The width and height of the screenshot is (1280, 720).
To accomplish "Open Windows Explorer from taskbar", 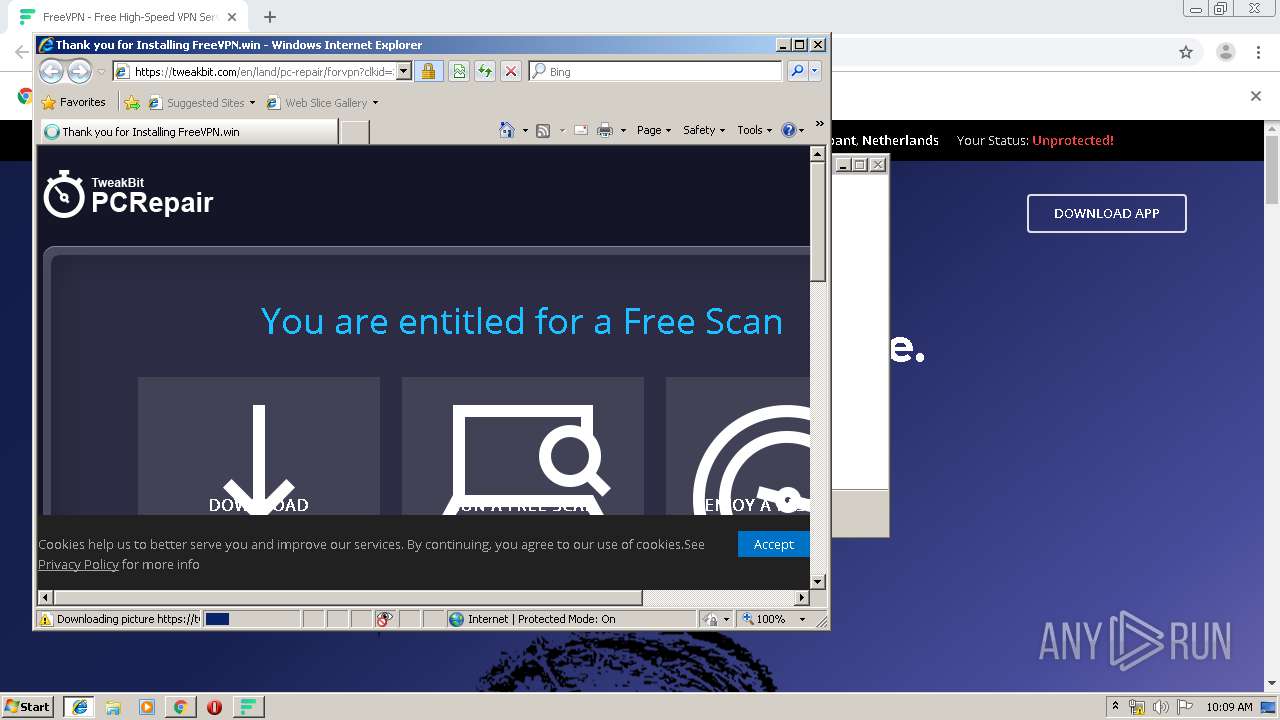I will 113,706.
